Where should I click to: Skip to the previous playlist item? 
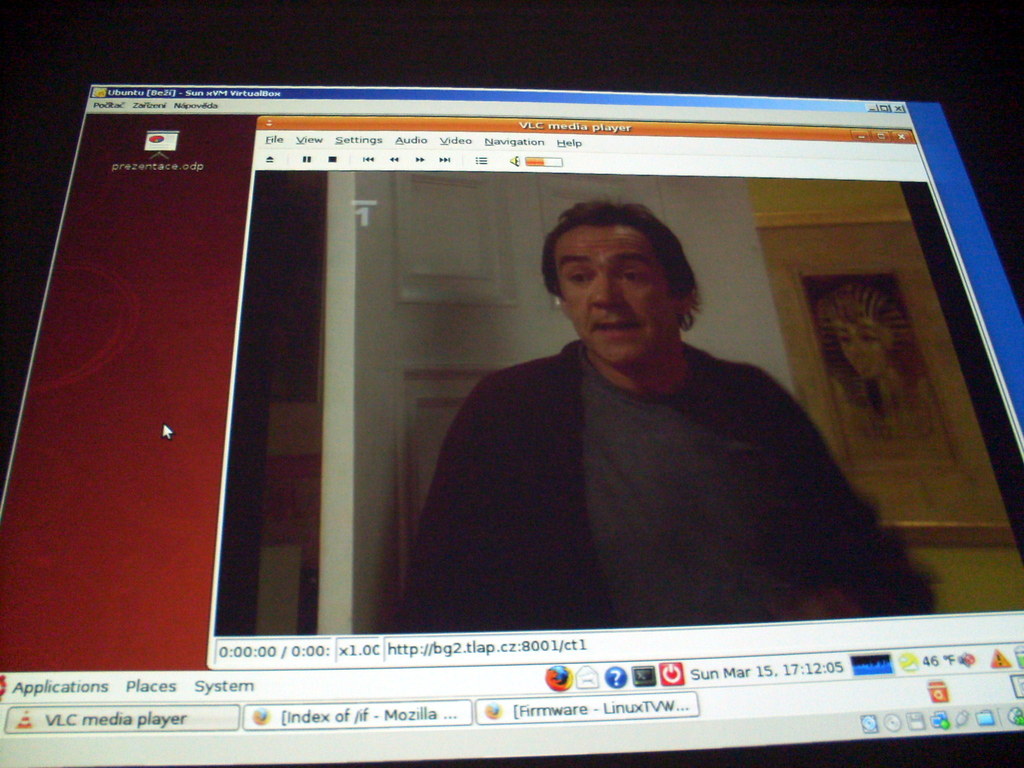pyautogui.click(x=368, y=159)
